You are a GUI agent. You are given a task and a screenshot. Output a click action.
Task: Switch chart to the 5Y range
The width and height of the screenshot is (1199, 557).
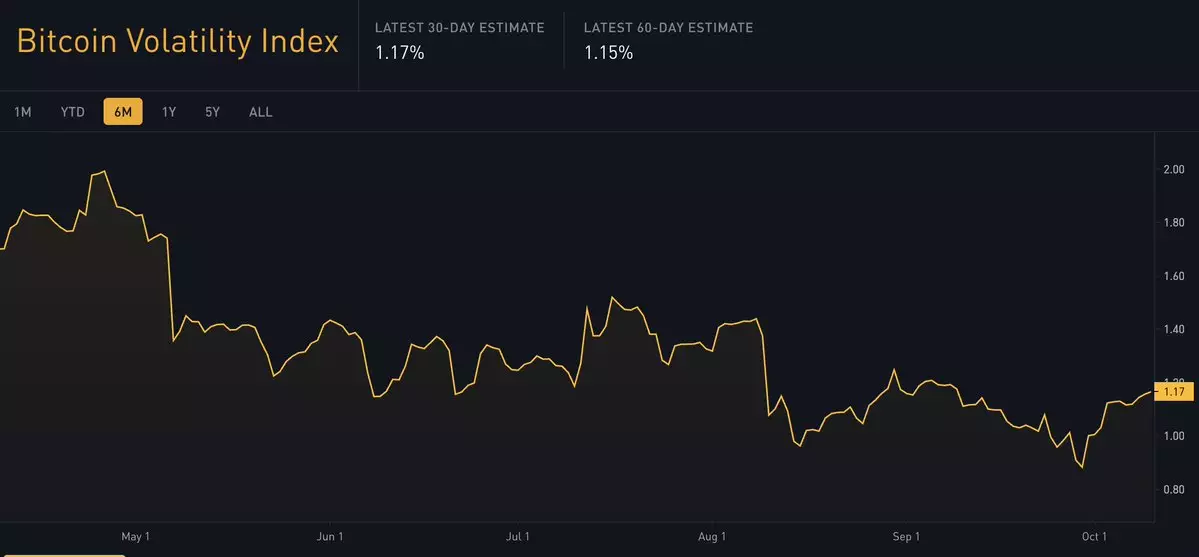(x=212, y=112)
